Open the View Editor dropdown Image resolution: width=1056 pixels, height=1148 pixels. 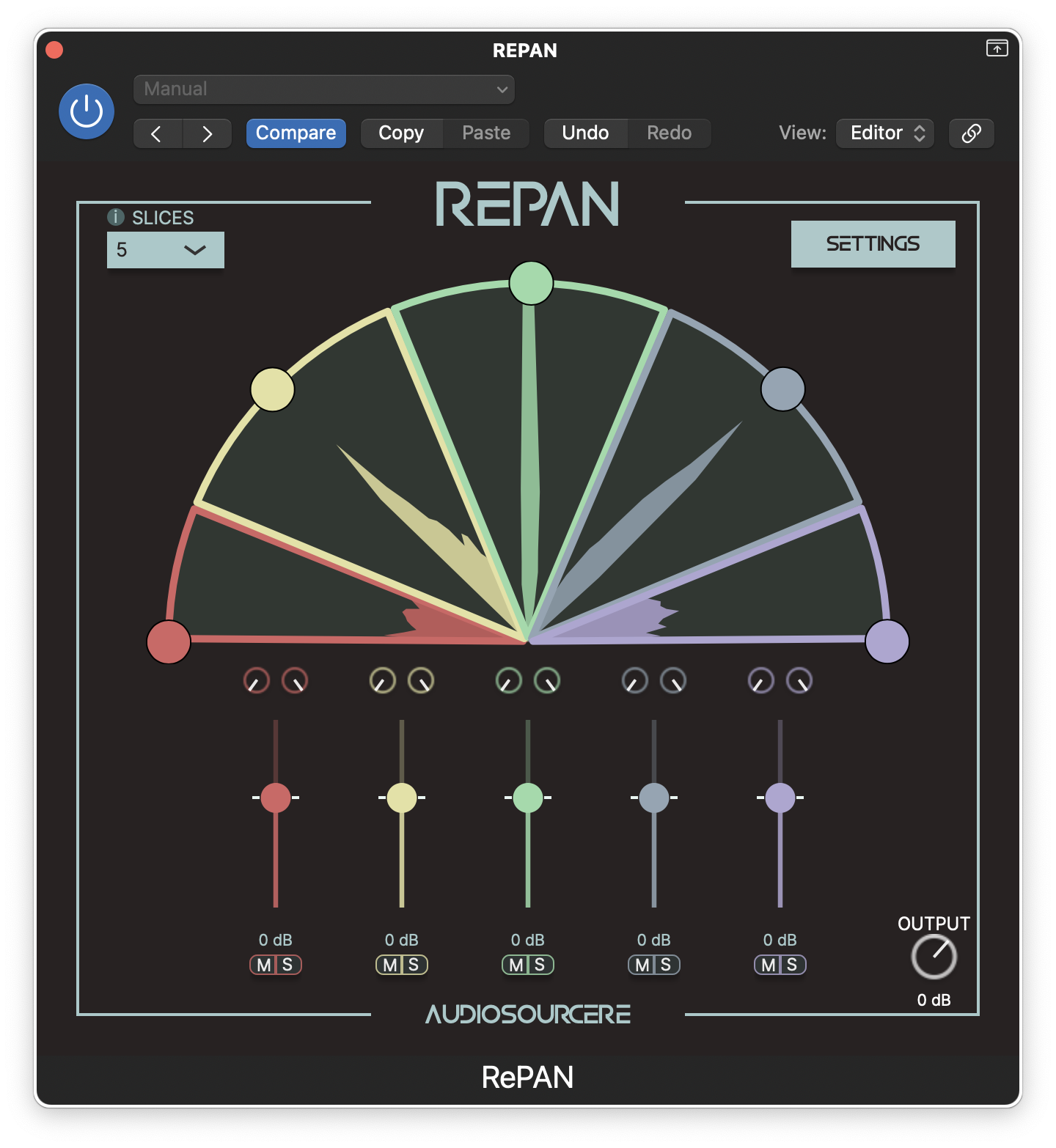(x=885, y=133)
